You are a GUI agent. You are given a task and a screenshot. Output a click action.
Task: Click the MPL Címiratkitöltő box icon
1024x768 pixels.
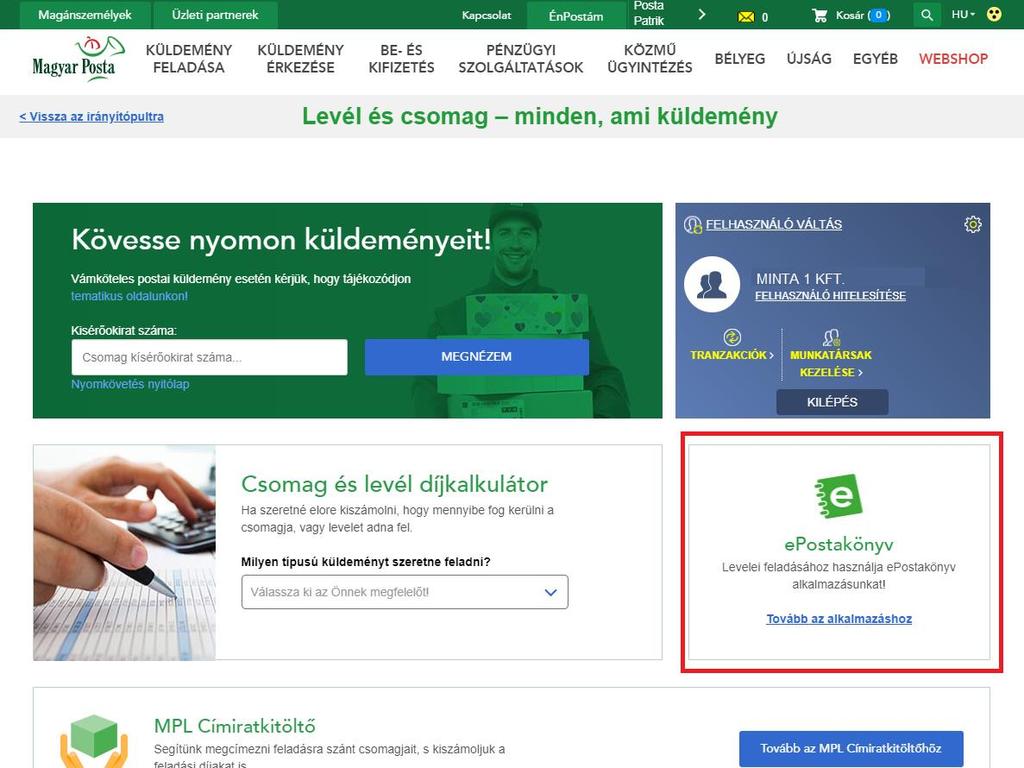[x=94, y=742]
